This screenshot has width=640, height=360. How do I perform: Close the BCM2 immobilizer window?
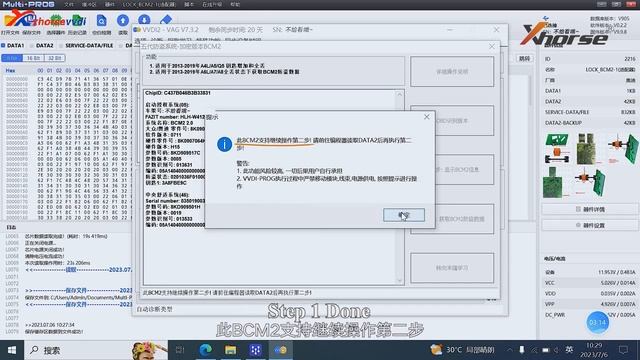pyautogui.click(x=492, y=47)
